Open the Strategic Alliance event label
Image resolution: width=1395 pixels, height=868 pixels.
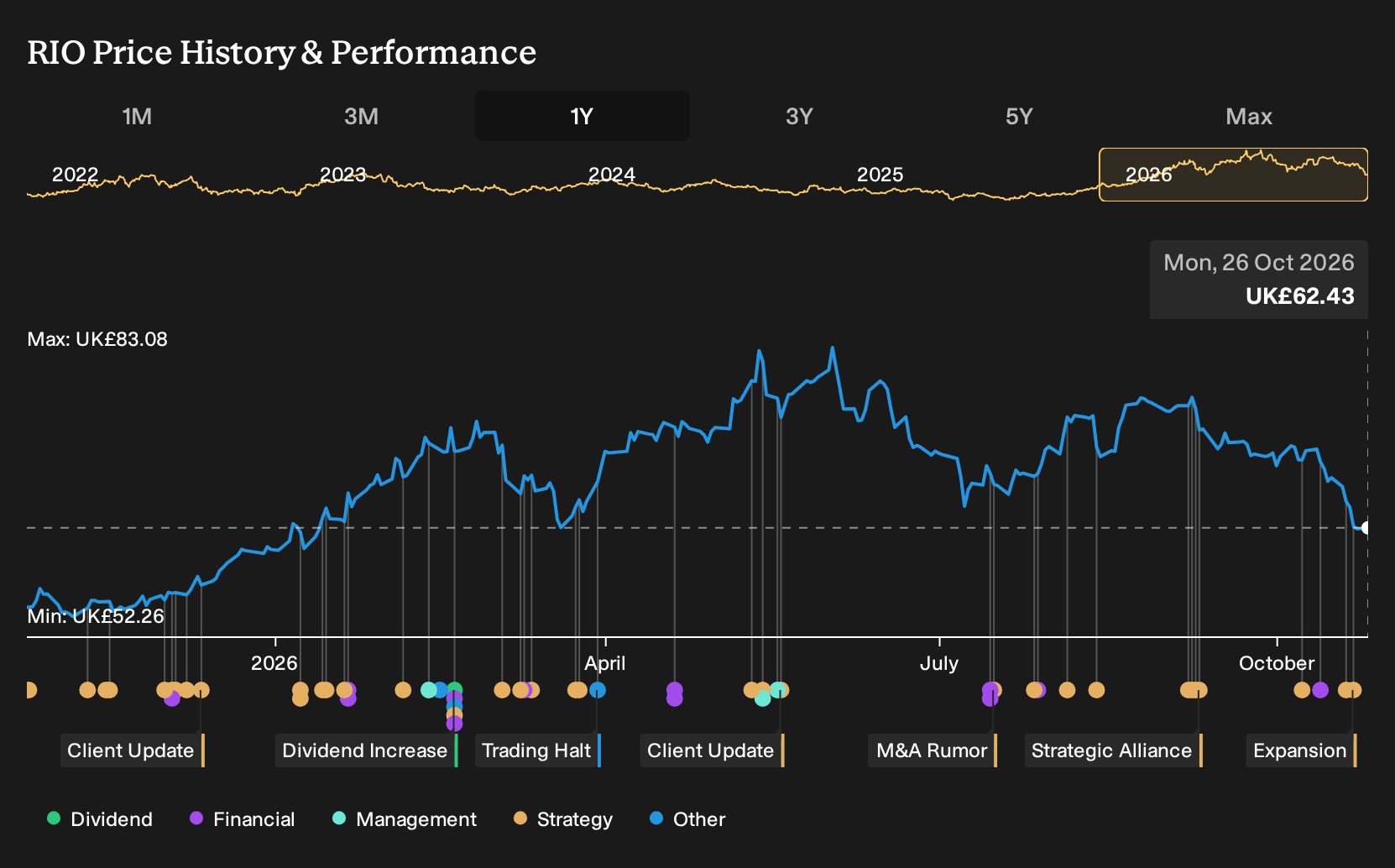pos(1112,750)
